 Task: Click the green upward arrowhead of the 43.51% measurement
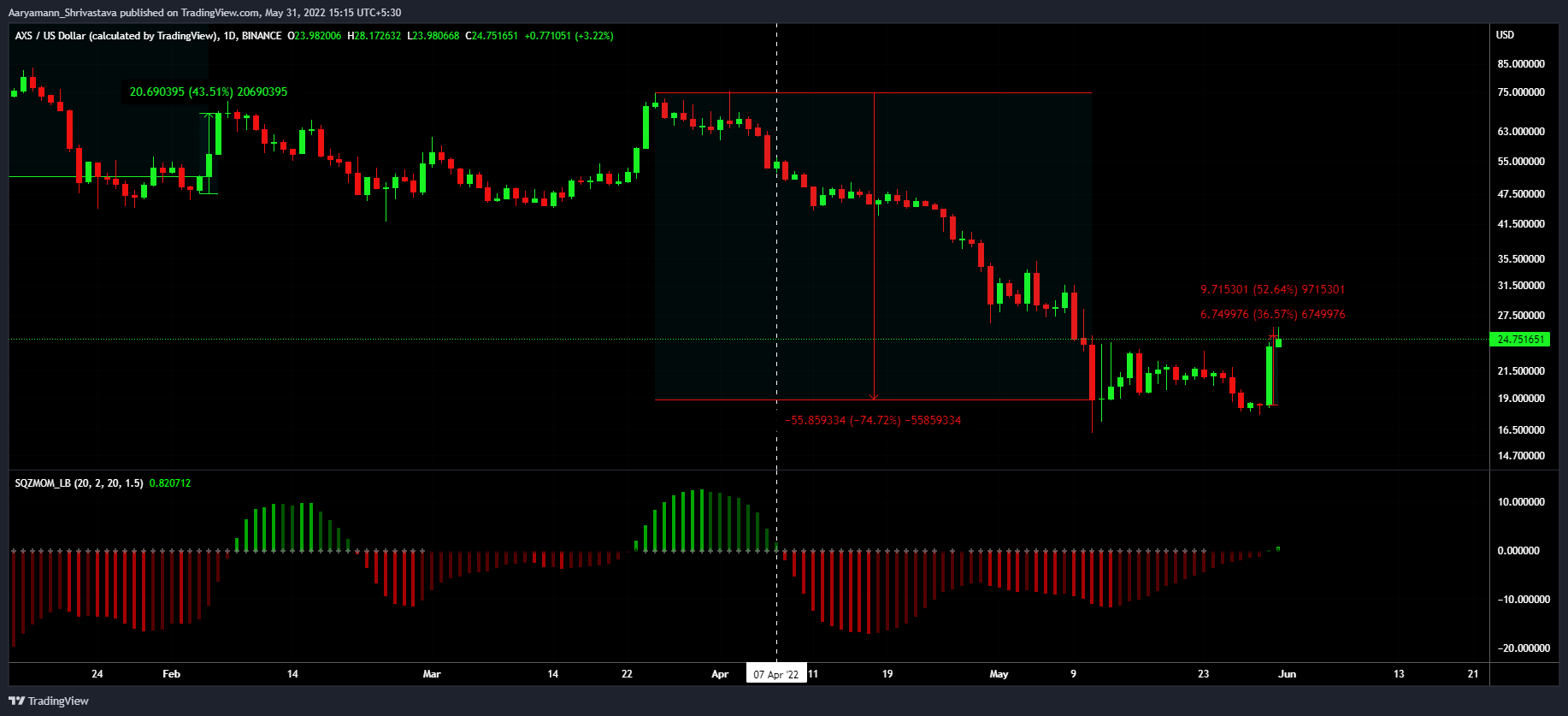coord(209,116)
